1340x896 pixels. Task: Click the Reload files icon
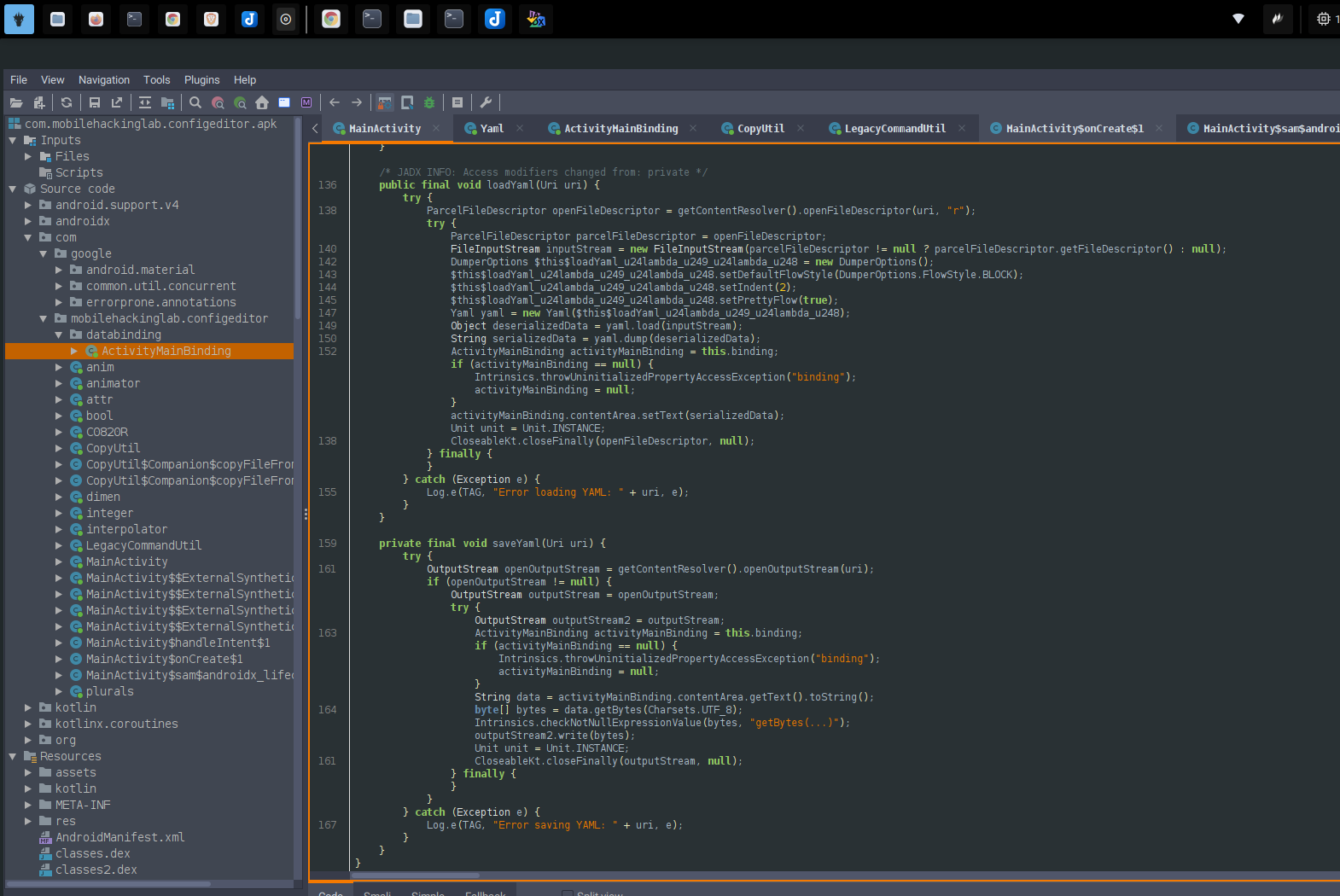click(x=67, y=102)
